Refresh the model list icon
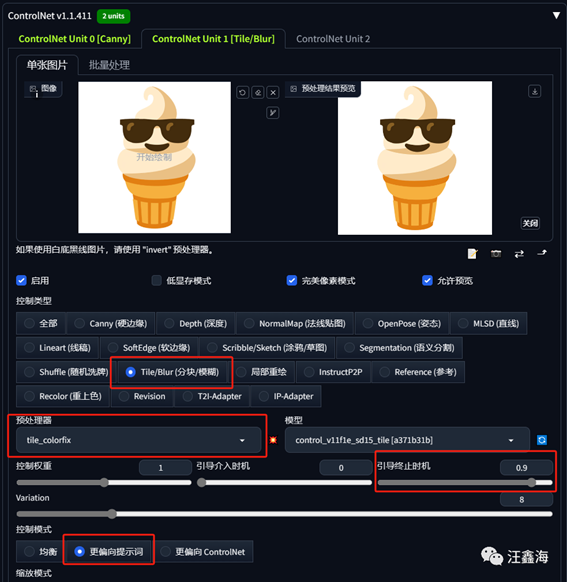 point(542,440)
